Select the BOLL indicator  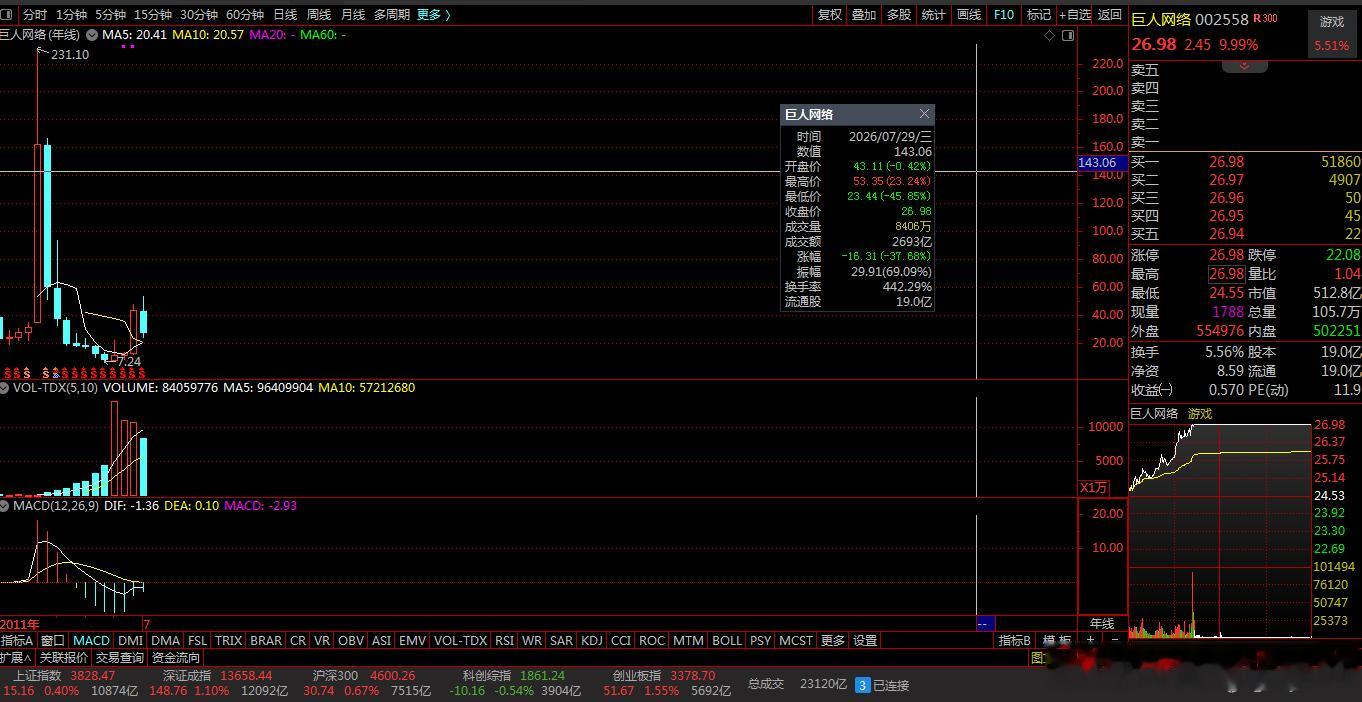[727, 640]
